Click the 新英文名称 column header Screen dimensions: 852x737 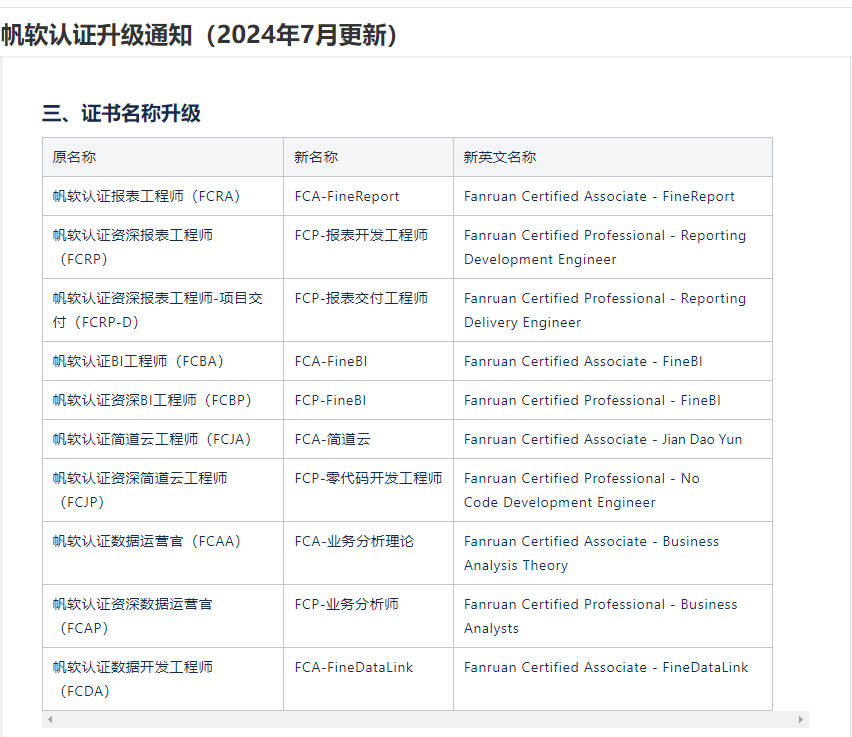click(x=613, y=157)
